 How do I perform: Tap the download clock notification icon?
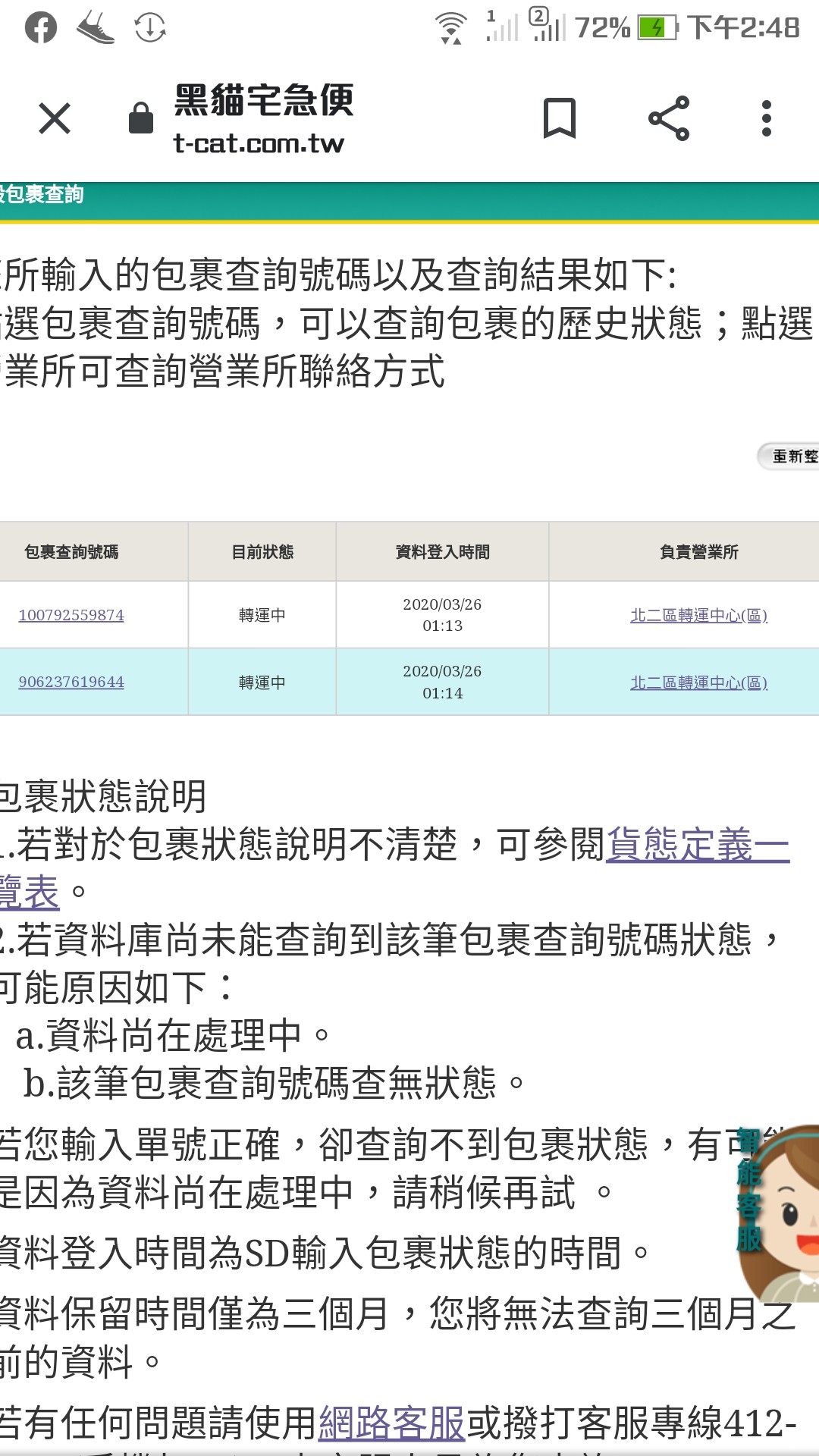point(150,28)
